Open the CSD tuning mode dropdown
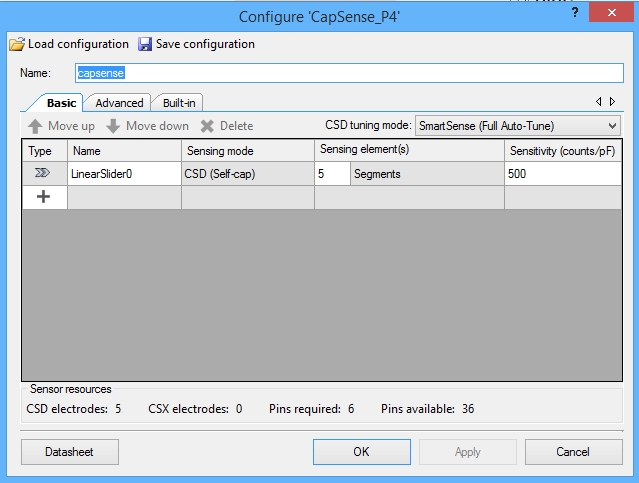The height and width of the screenshot is (483, 639). click(x=518, y=126)
